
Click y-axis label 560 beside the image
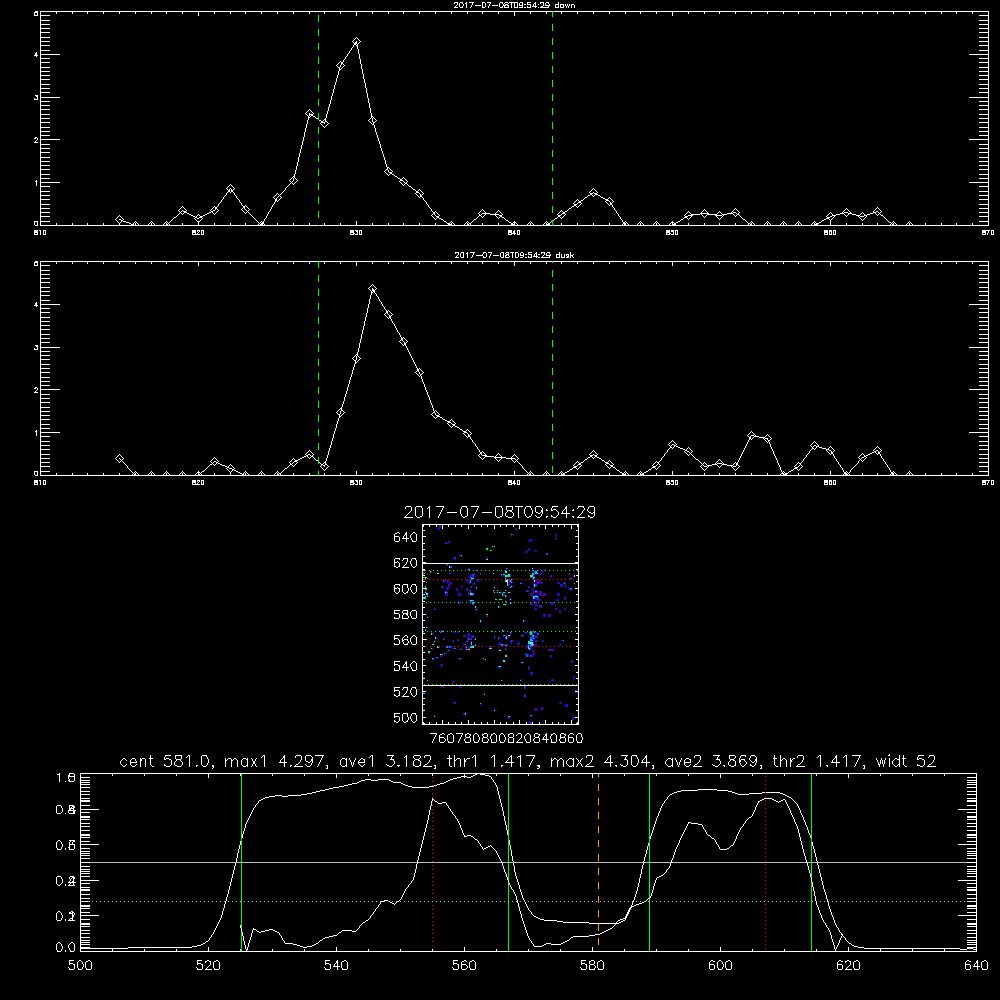tap(406, 640)
